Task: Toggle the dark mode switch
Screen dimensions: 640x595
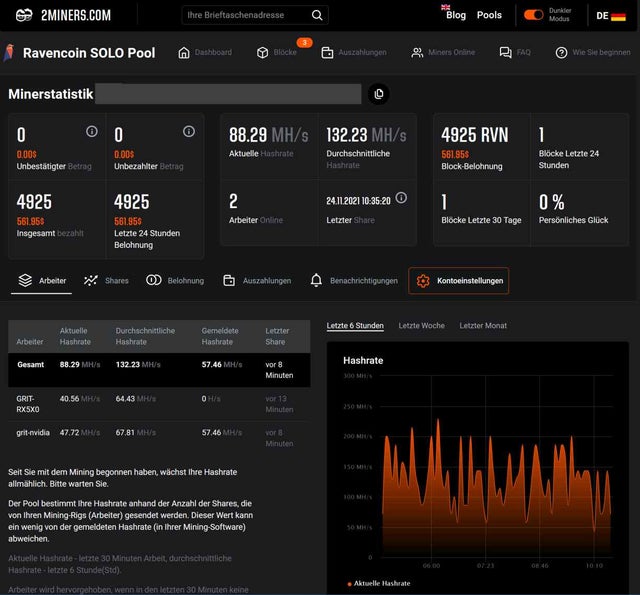Action: 533,15
